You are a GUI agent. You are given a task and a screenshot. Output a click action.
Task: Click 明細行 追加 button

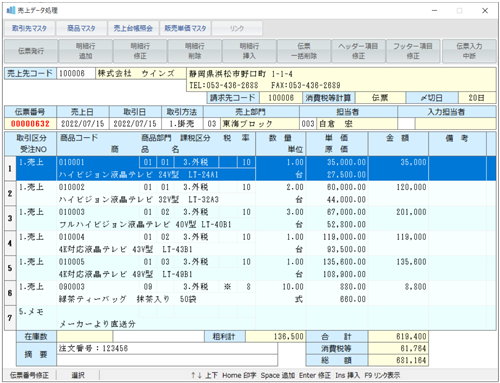coord(86,51)
